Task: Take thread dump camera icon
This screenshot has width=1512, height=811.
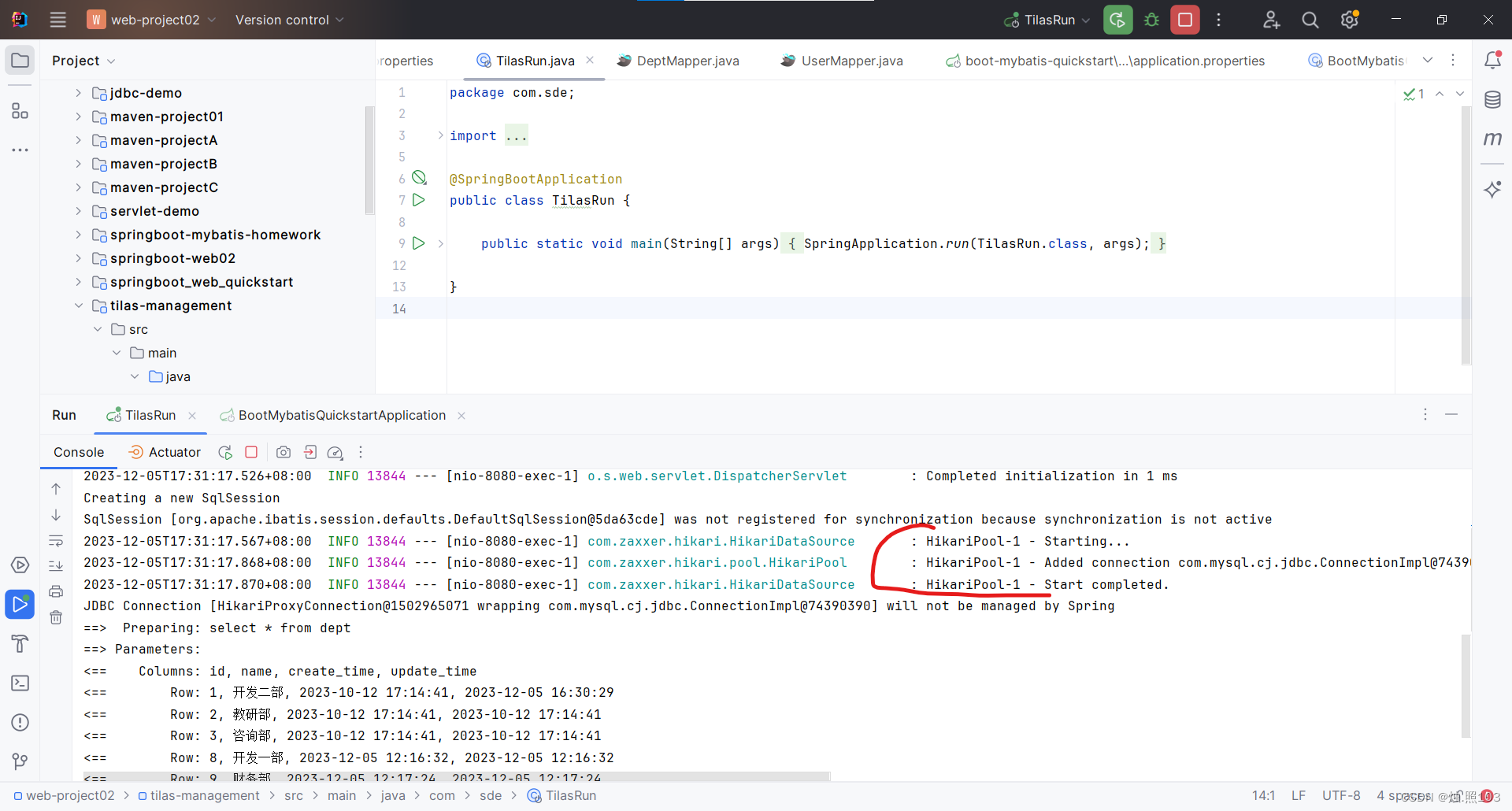Action: (283, 452)
